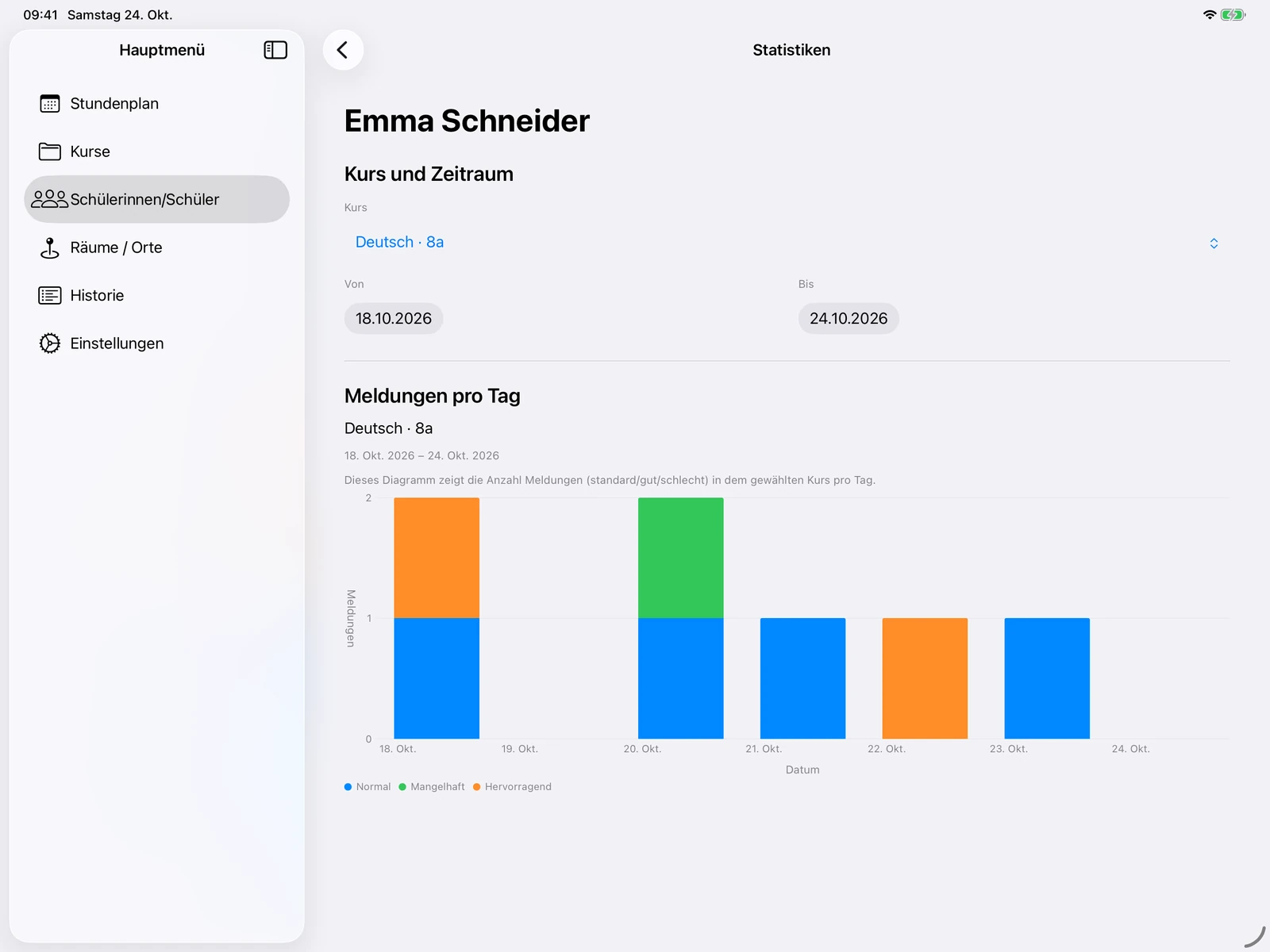Open Historie from the main menu
The height and width of the screenshot is (952, 1270).
(157, 295)
